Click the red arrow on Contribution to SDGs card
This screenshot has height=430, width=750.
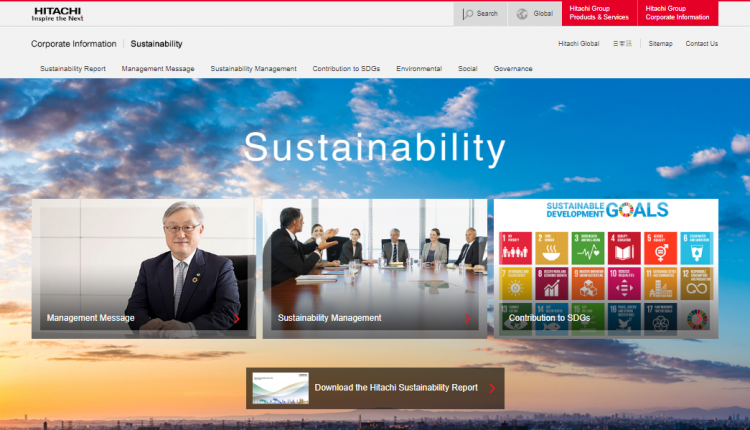(x=699, y=319)
